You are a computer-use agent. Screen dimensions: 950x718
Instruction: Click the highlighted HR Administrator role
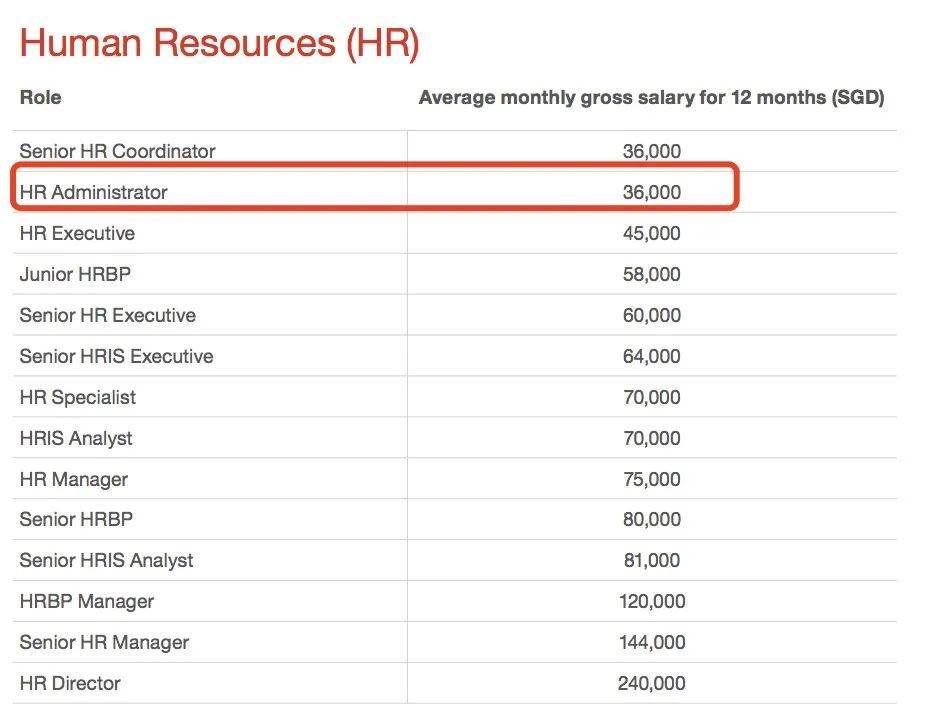point(93,192)
